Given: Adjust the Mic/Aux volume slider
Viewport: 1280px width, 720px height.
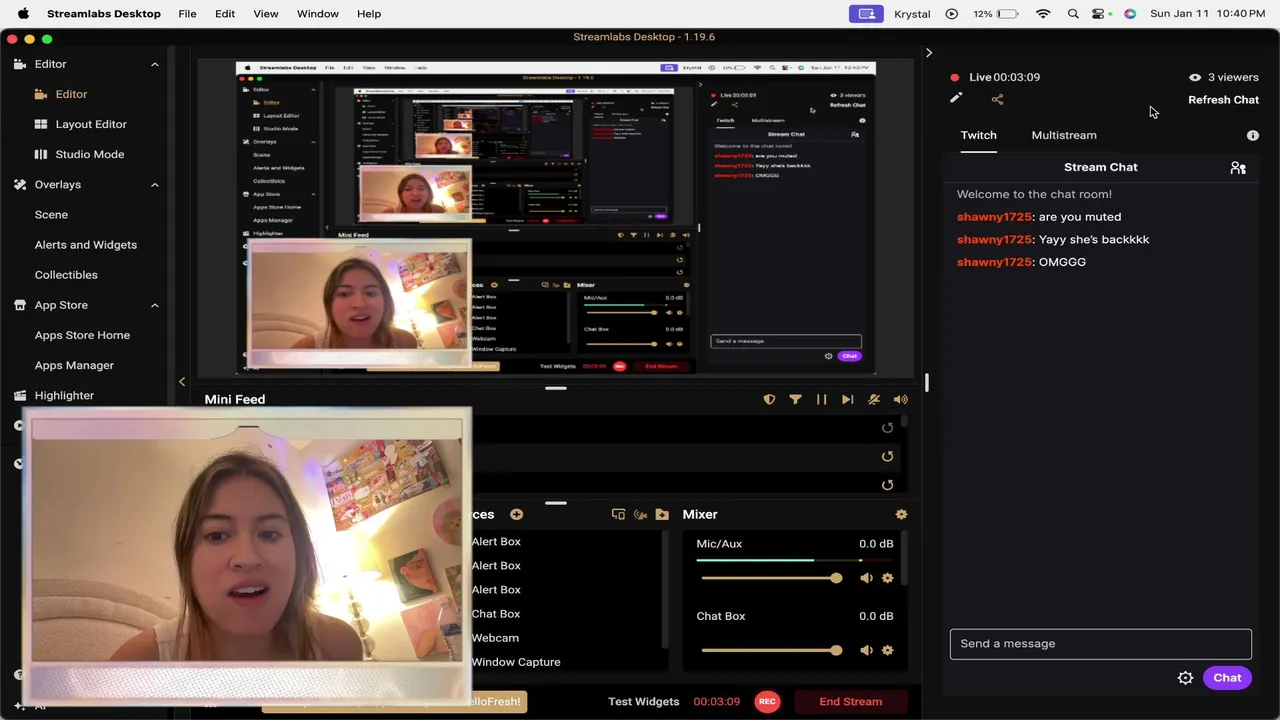Looking at the screenshot, I should [771, 578].
